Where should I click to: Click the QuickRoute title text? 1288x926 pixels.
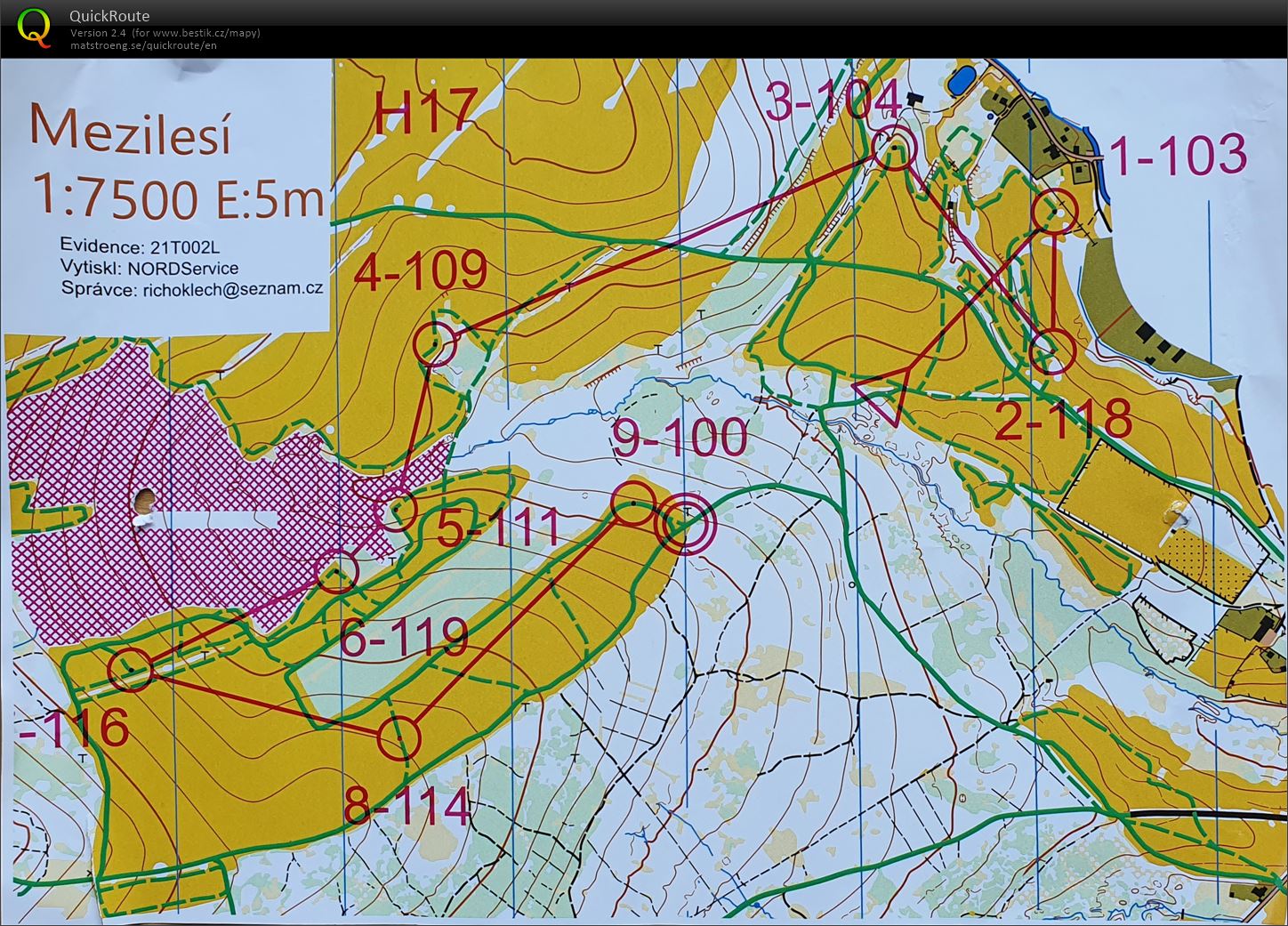pyautogui.click(x=109, y=15)
